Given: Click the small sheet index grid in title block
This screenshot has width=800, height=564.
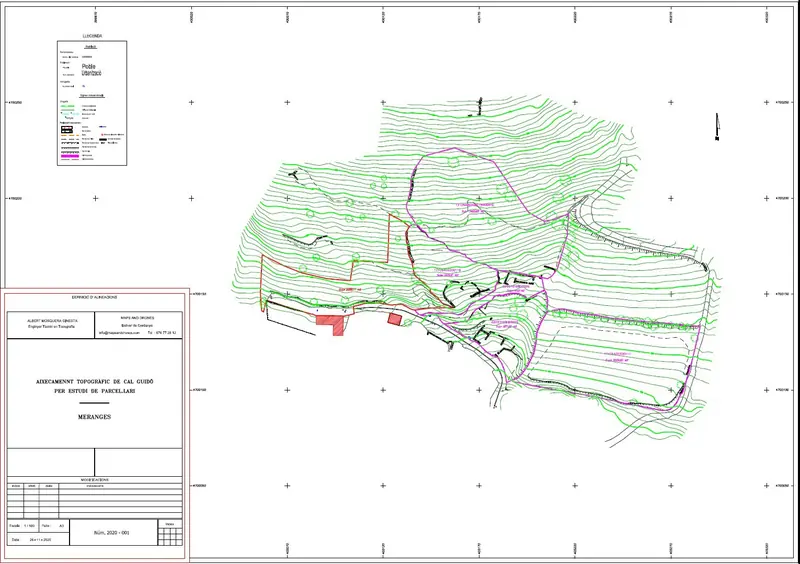Looking at the screenshot, I should pos(170,536).
